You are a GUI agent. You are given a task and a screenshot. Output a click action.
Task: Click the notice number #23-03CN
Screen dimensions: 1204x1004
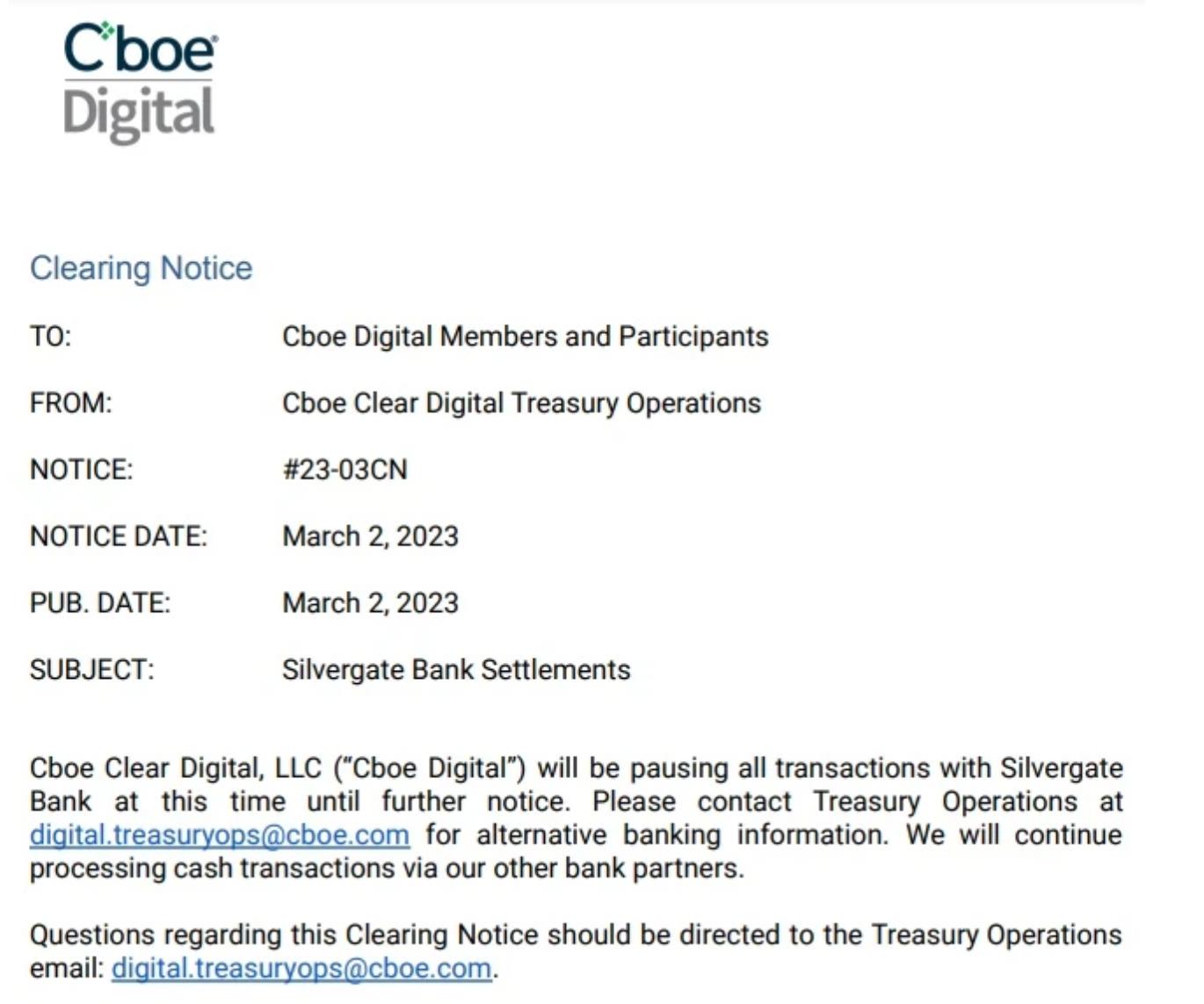(345, 470)
